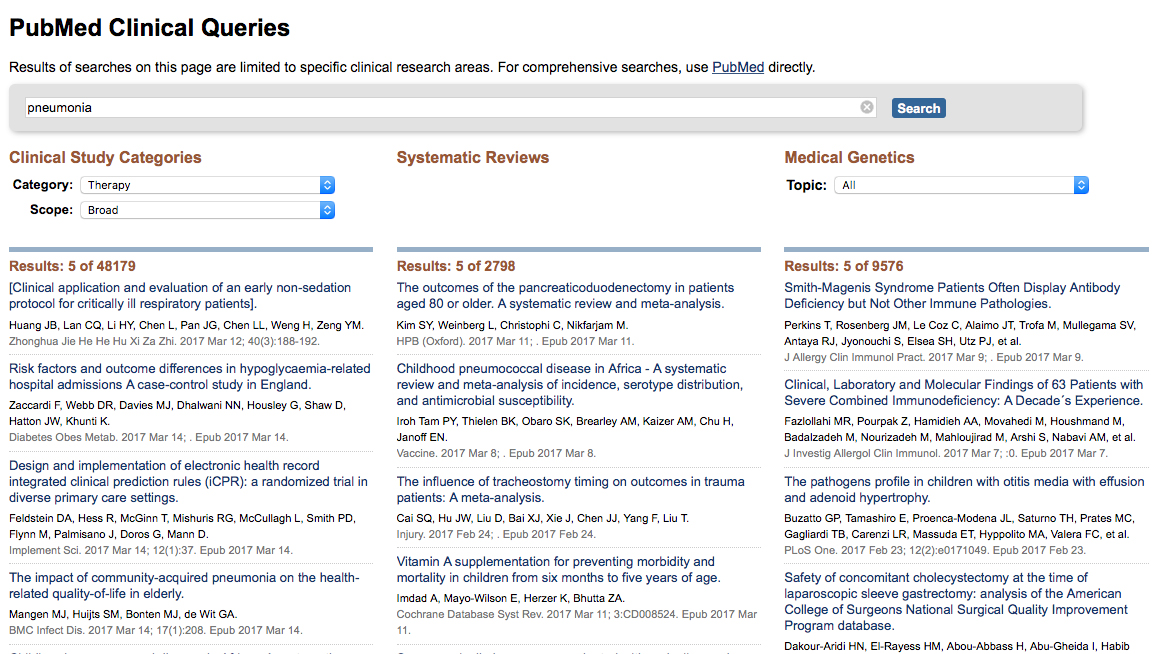Open childhood pneumococcal disease in Africa article
The width and height of the screenshot is (1163, 654).
coord(570,385)
